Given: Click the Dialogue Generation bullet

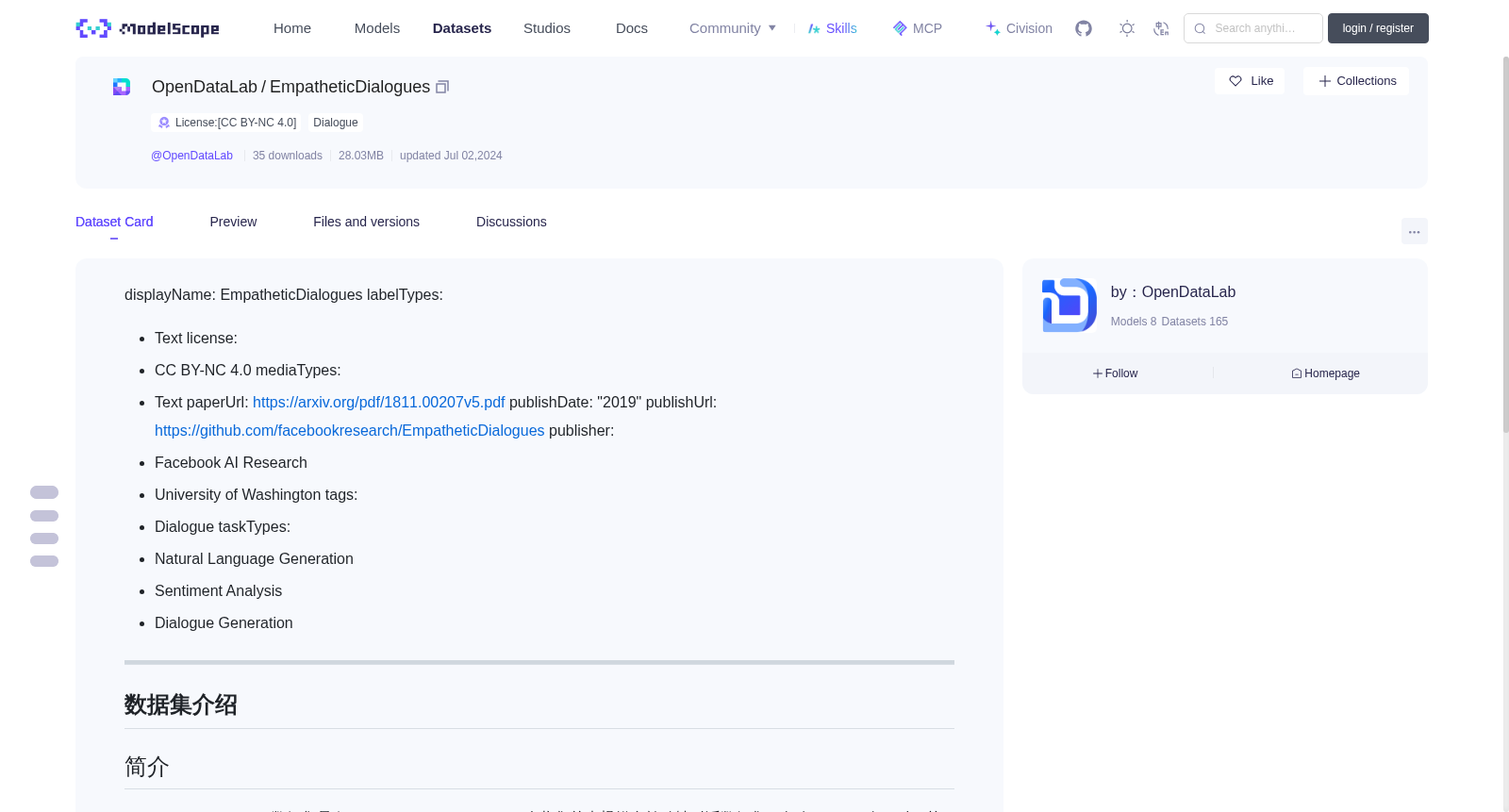Looking at the screenshot, I should click(224, 622).
